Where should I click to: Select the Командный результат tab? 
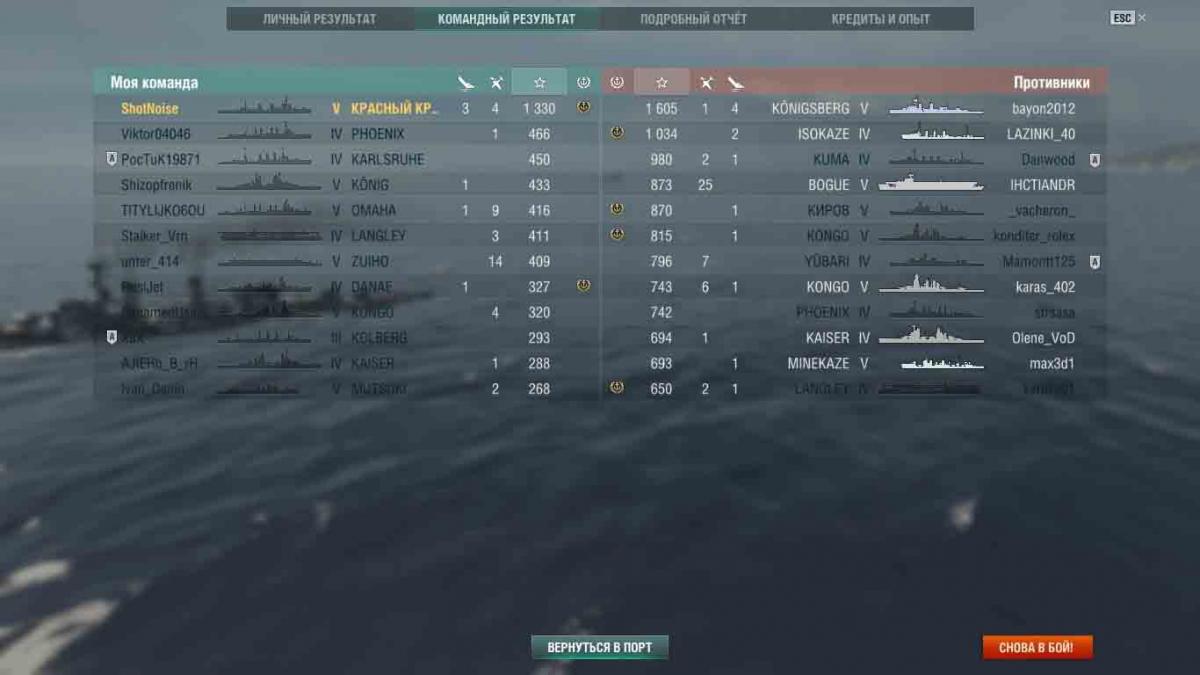click(x=507, y=19)
